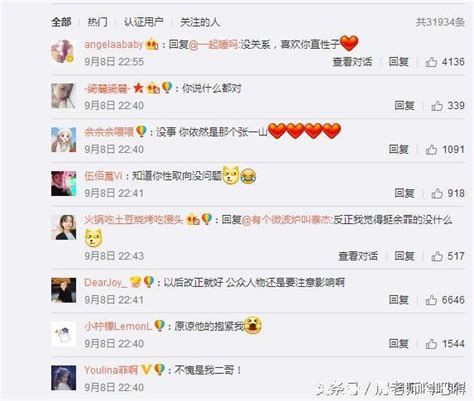Like the comment showing 1091 likes
This screenshot has height=401, width=474.
[431, 150]
